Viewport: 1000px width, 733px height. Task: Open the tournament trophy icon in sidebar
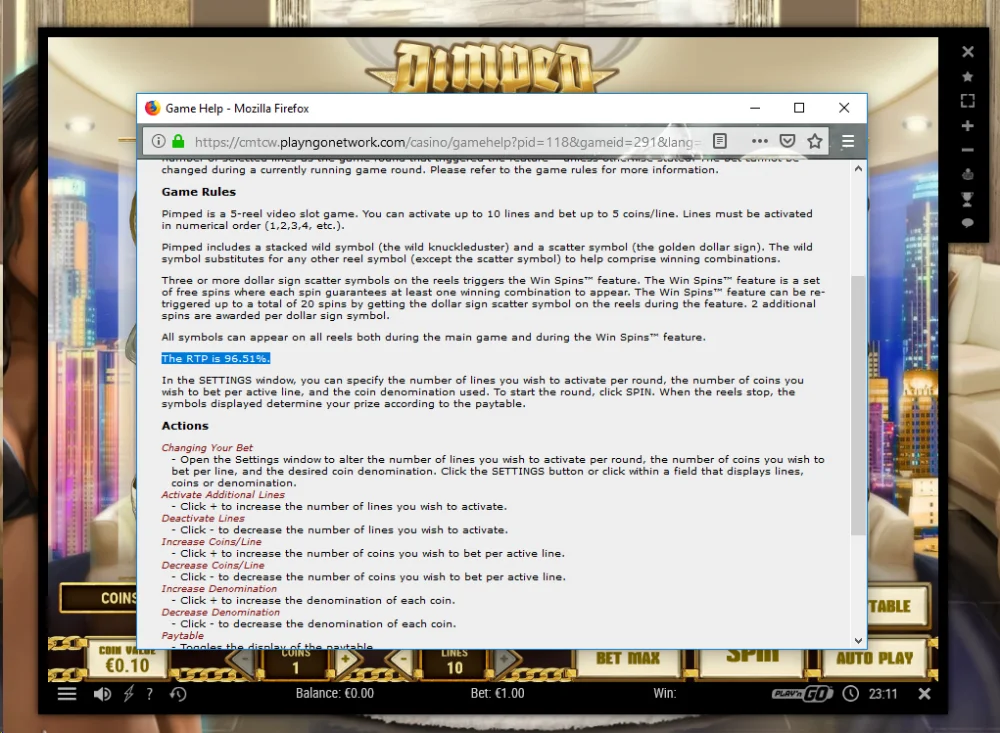[x=967, y=199]
